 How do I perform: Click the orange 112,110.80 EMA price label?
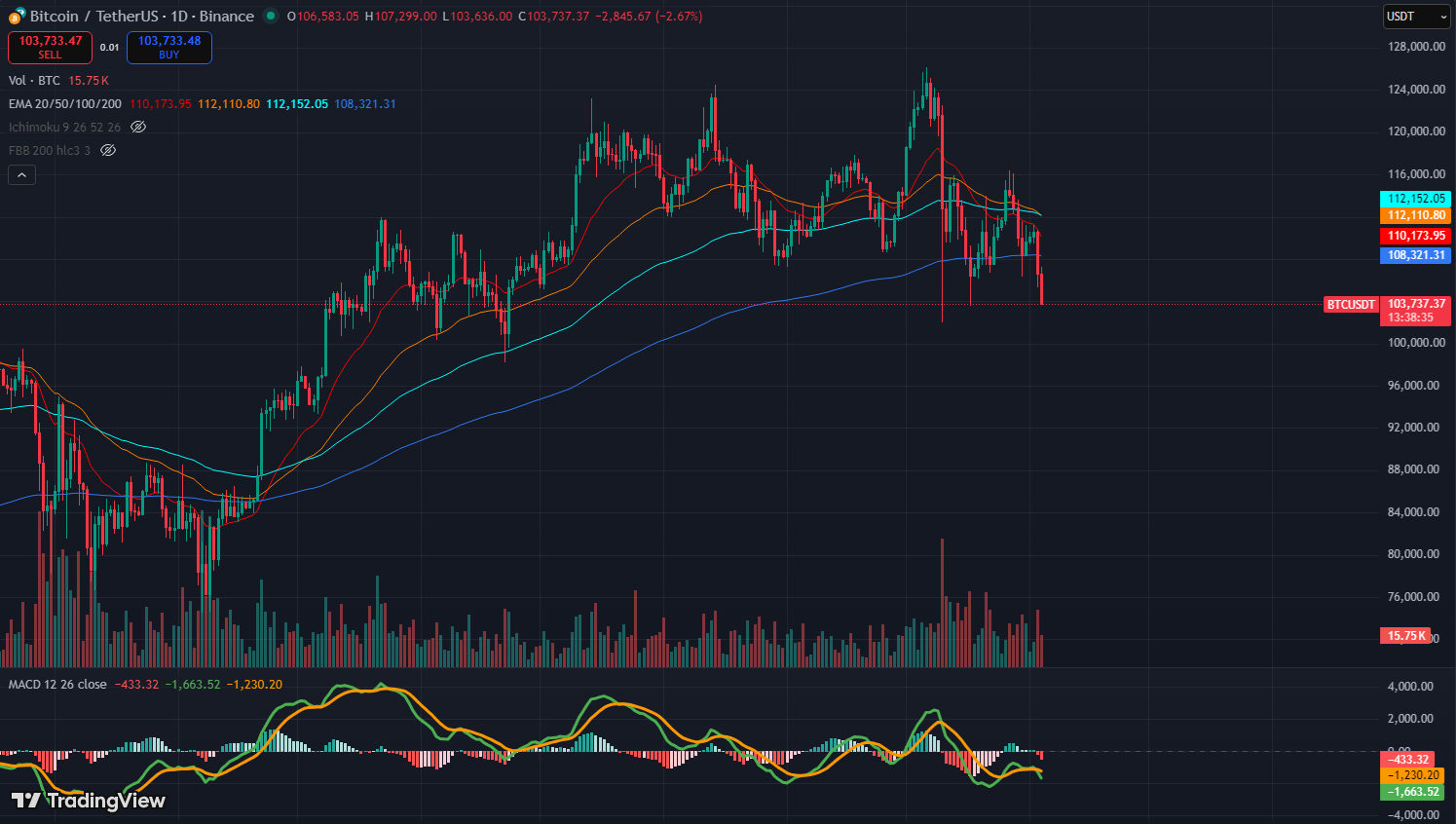point(1415,215)
